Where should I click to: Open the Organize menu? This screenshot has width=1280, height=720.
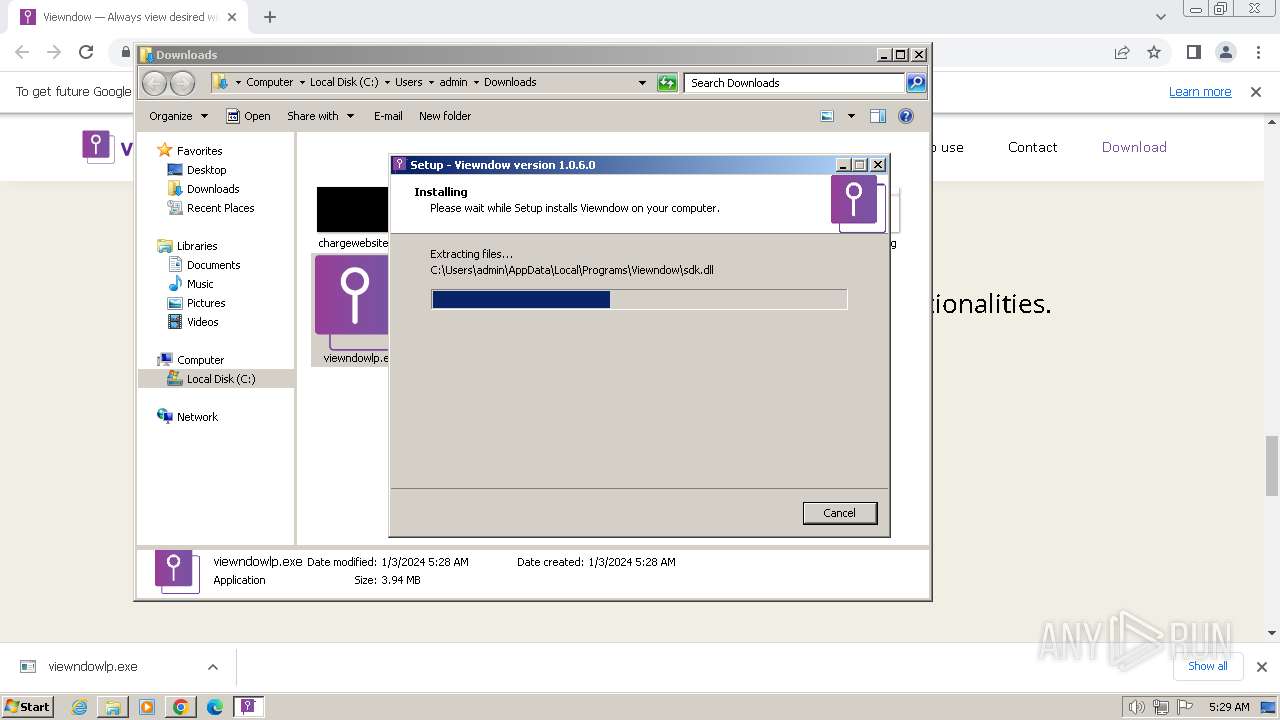point(178,116)
